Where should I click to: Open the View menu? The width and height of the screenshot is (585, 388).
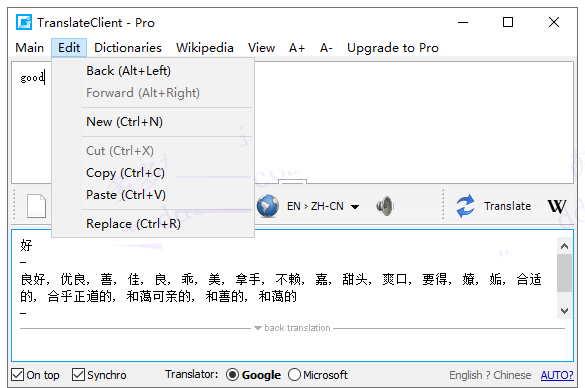pyautogui.click(x=262, y=48)
